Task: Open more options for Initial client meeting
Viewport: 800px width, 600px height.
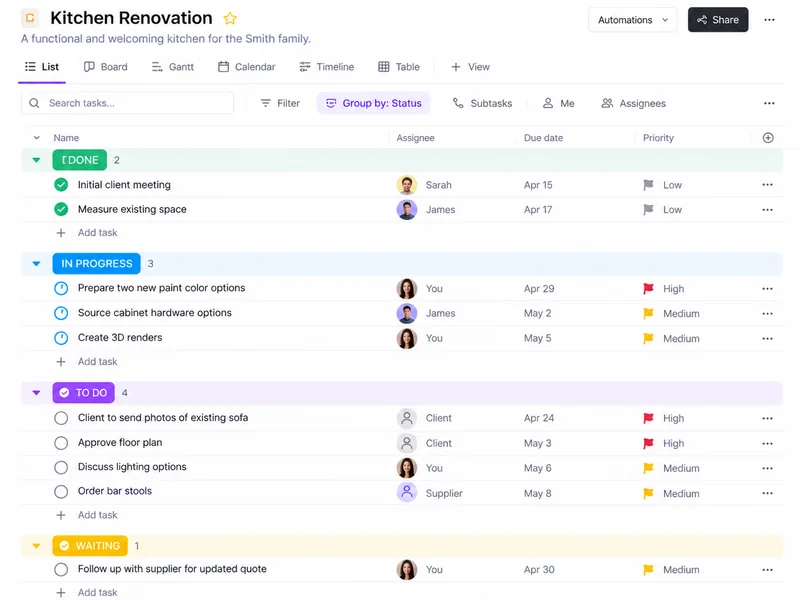Action: (x=767, y=185)
